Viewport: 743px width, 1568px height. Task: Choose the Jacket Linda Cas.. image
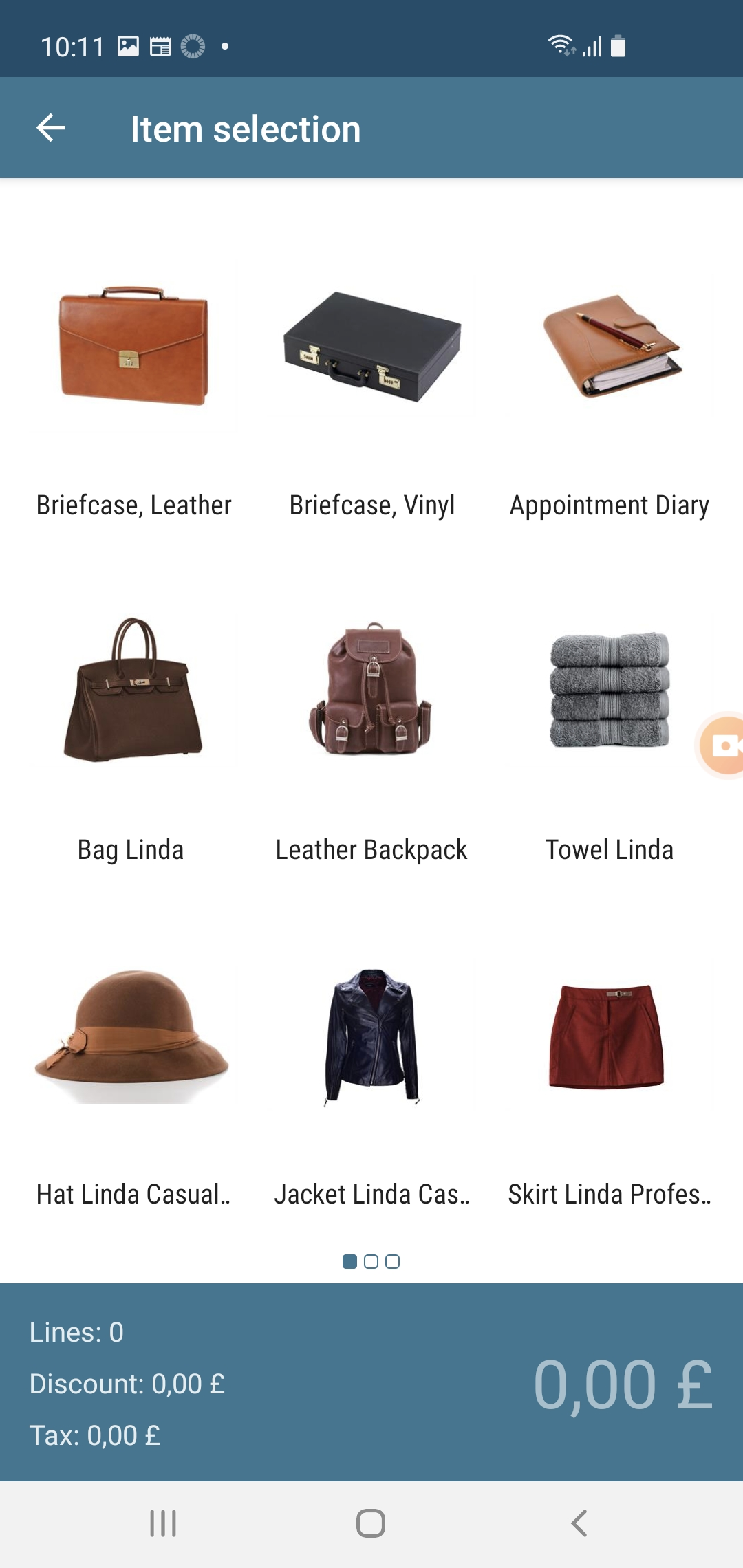pos(371,1036)
